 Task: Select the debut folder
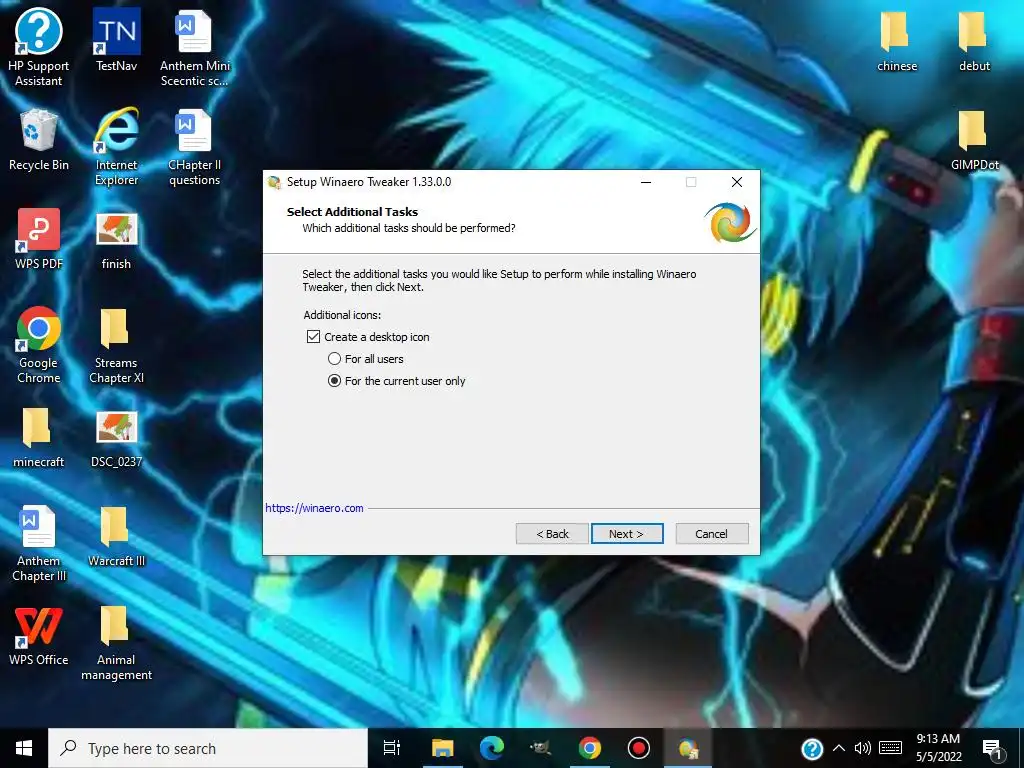pos(974,42)
